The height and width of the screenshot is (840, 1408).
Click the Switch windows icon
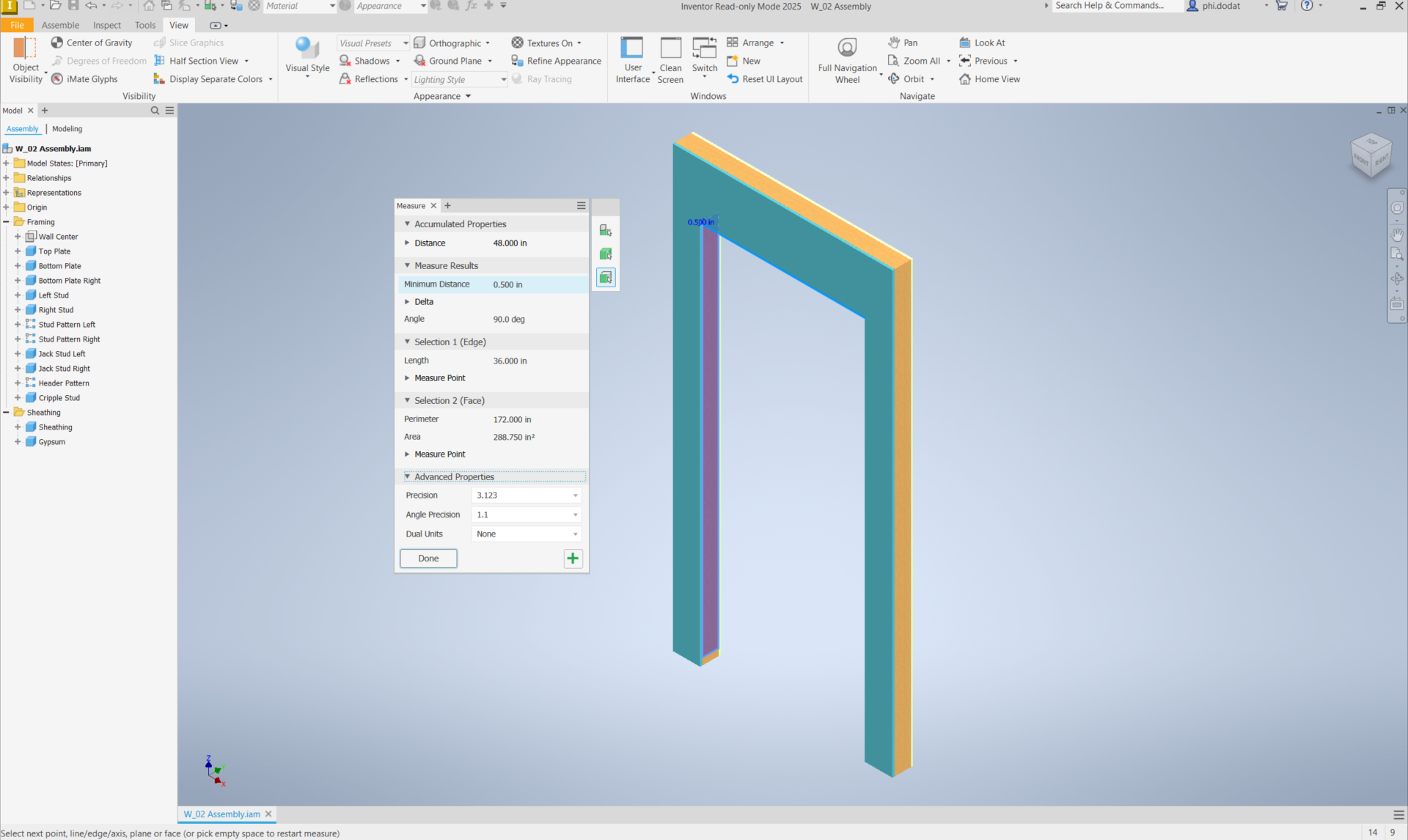[x=704, y=48]
